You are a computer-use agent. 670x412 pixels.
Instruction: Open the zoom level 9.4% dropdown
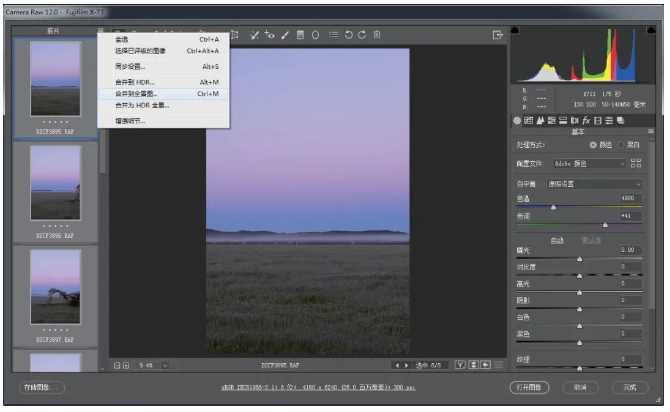pos(165,365)
